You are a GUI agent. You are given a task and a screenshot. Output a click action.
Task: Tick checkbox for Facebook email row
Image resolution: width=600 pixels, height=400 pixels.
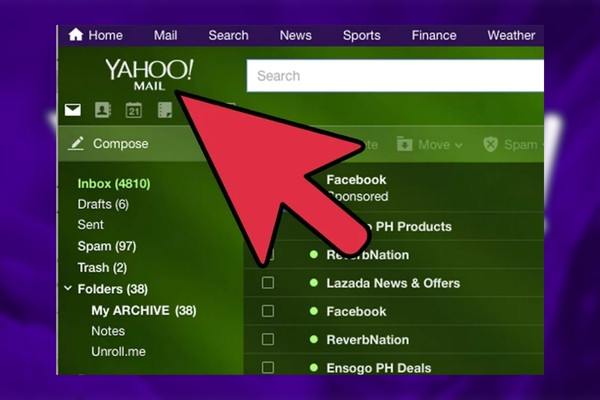coord(268,311)
